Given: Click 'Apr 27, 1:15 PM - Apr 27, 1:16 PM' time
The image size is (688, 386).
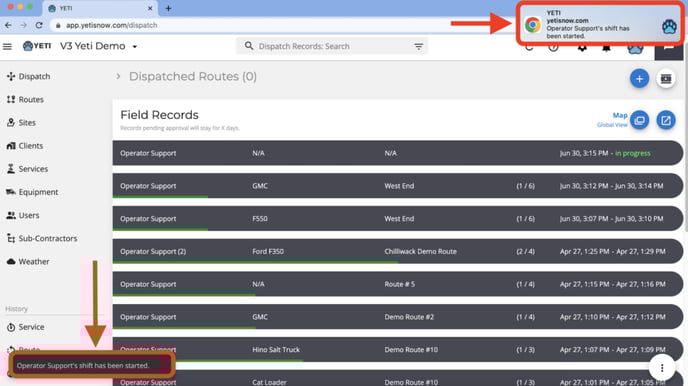Looking at the screenshot, I should (613, 284).
